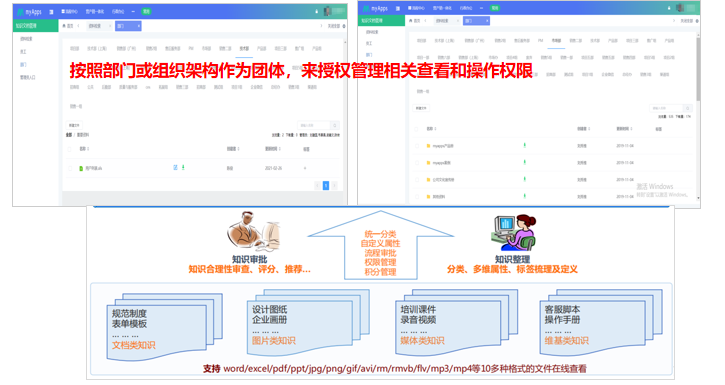
Task: Click the tab-strip left chevron, left screenshot
Action: click(78, 26)
